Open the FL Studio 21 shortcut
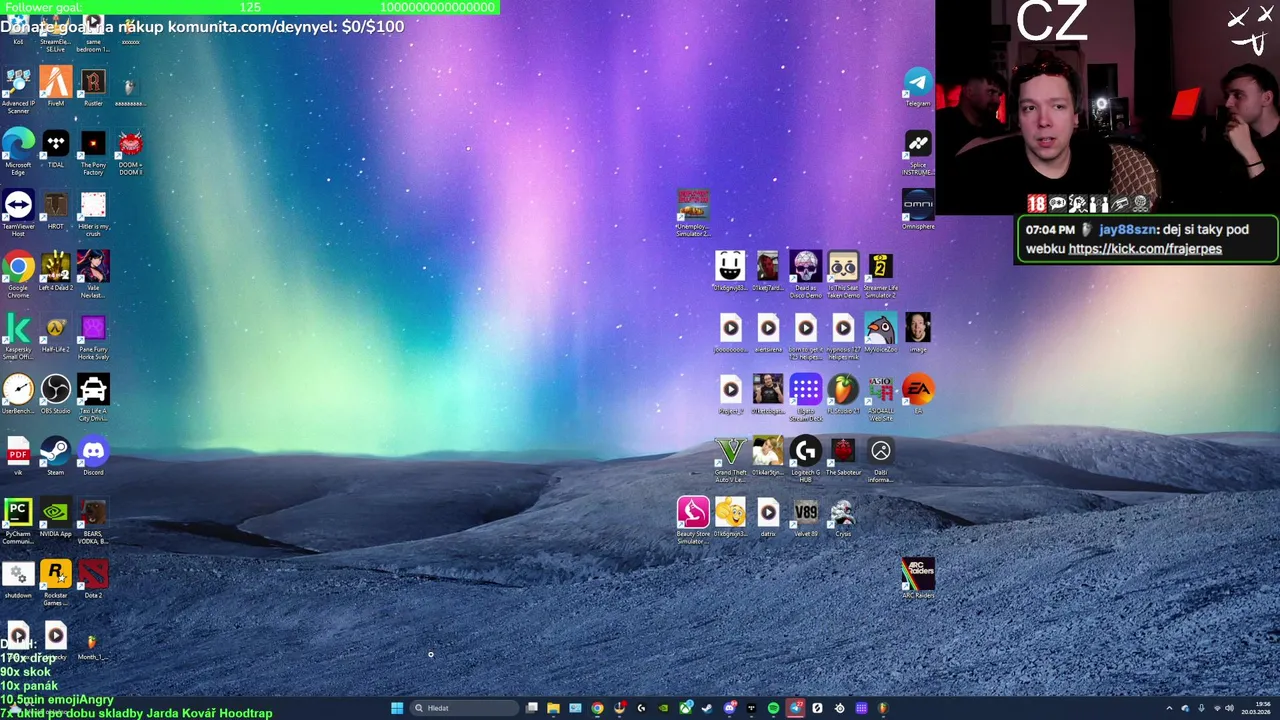The width and height of the screenshot is (1280, 720). pyautogui.click(x=843, y=394)
